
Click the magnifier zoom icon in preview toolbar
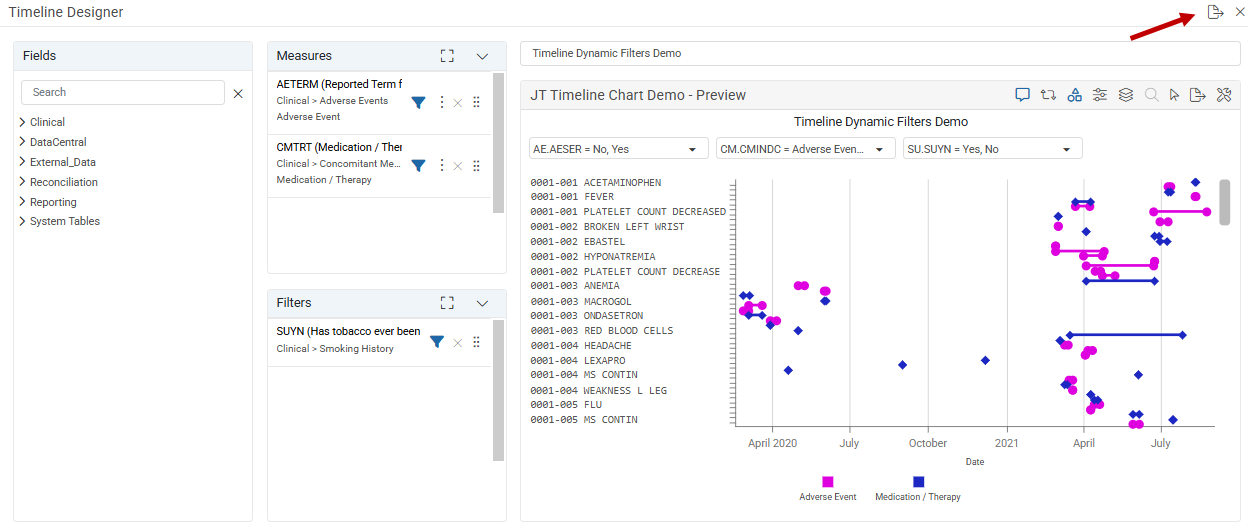[x=1151, y=95]
